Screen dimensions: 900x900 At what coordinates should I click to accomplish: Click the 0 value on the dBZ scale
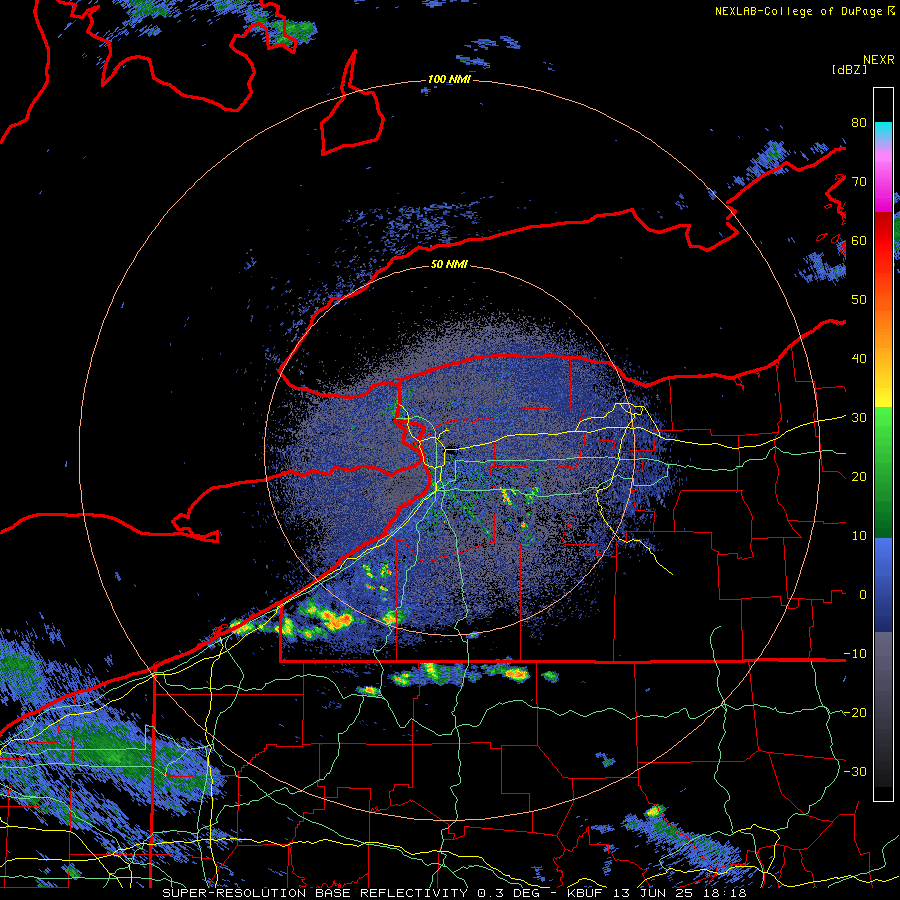863,595
